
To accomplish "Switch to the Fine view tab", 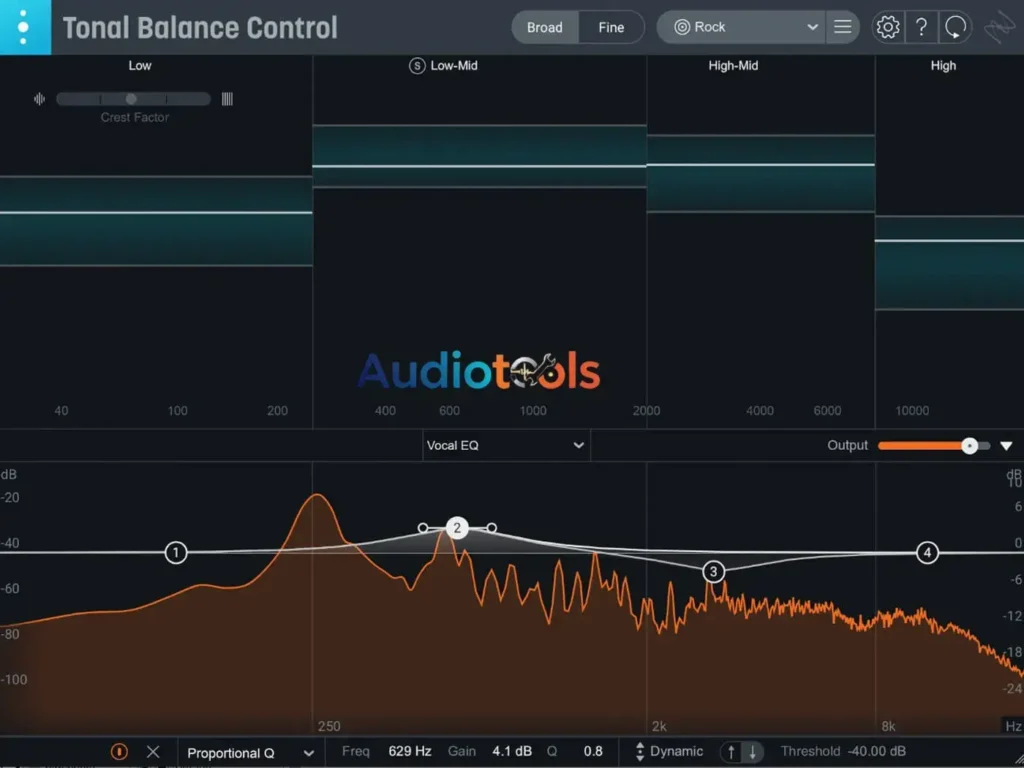I will point(612,27).
